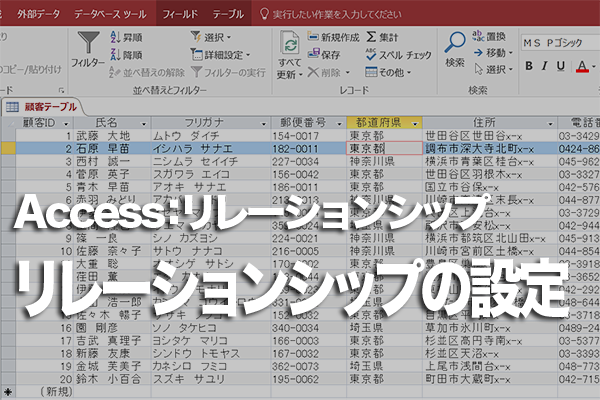
Task: Open the 削除 delete dropdown arrow
Action: pos(348,72)
